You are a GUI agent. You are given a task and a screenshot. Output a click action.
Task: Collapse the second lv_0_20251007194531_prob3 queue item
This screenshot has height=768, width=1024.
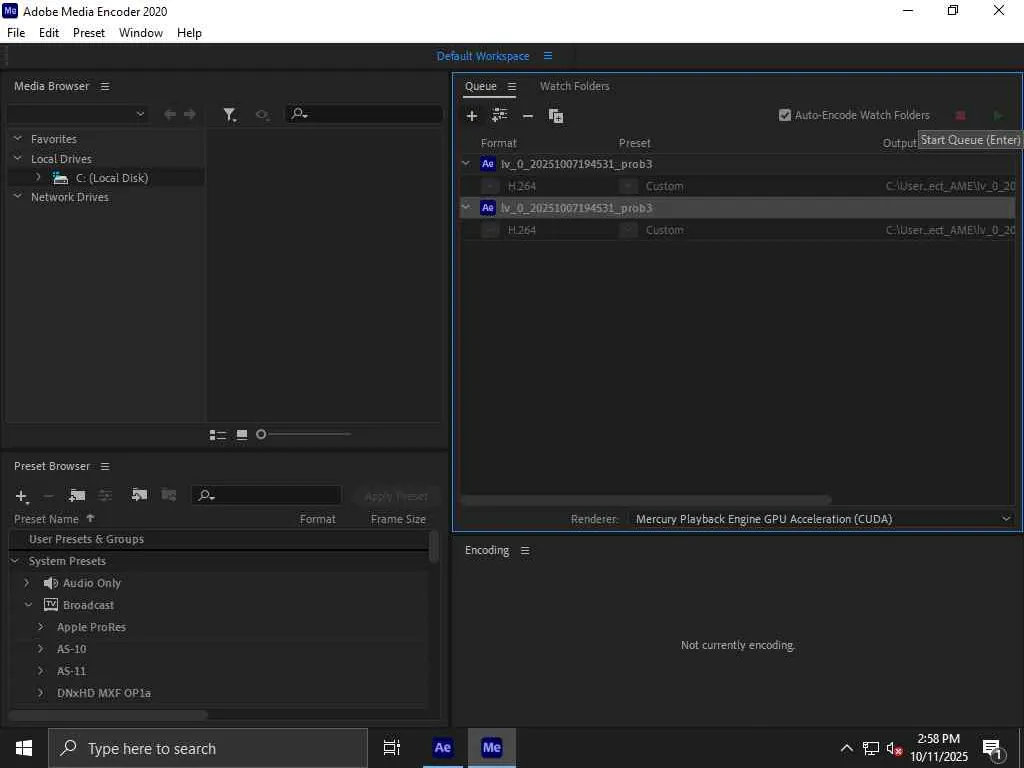pyautogui.click(x=466, y=207)
